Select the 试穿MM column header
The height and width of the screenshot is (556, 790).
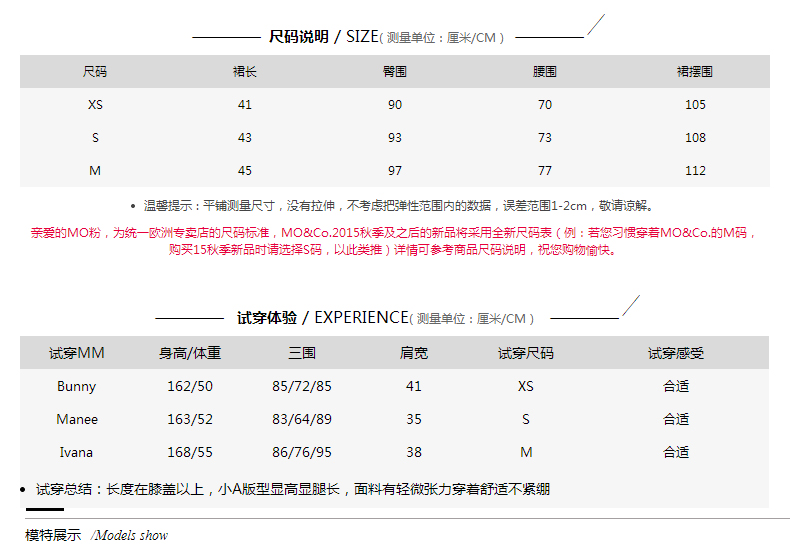77,353
